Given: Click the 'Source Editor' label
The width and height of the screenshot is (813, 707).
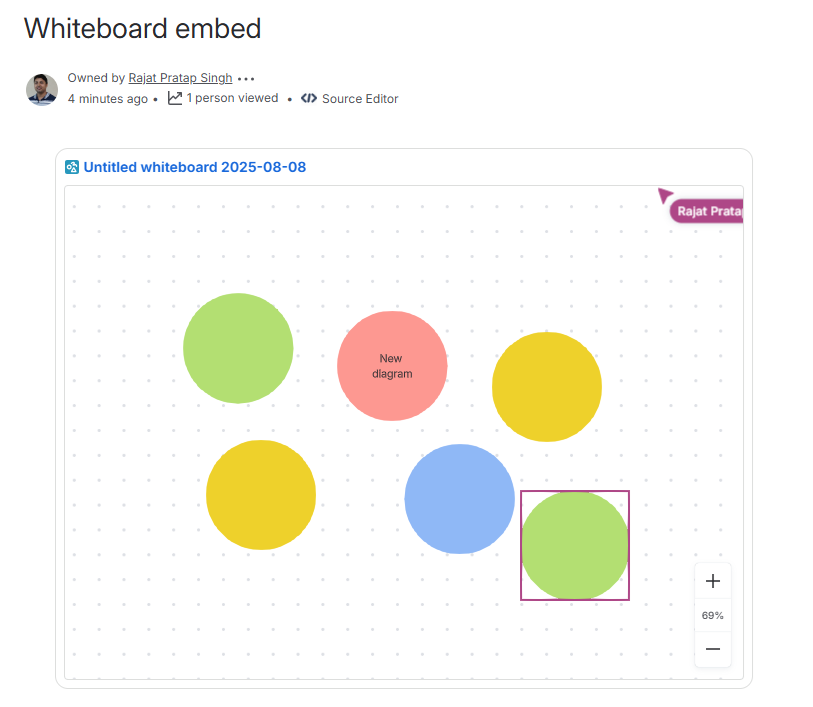Looking at the screenshot, I should (359, 99).
